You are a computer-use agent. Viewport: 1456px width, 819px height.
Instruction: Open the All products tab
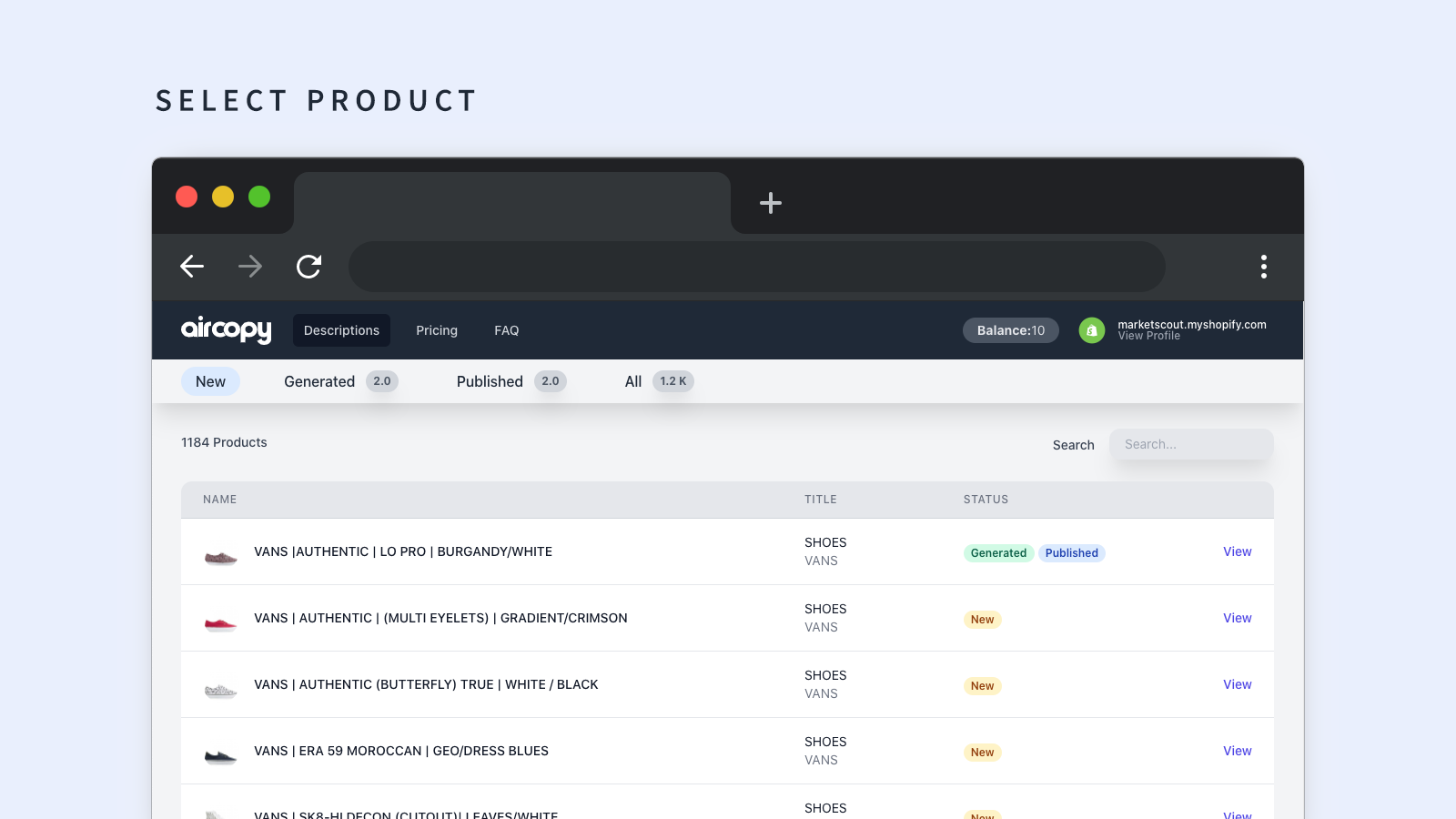click(x=632, y=381)
